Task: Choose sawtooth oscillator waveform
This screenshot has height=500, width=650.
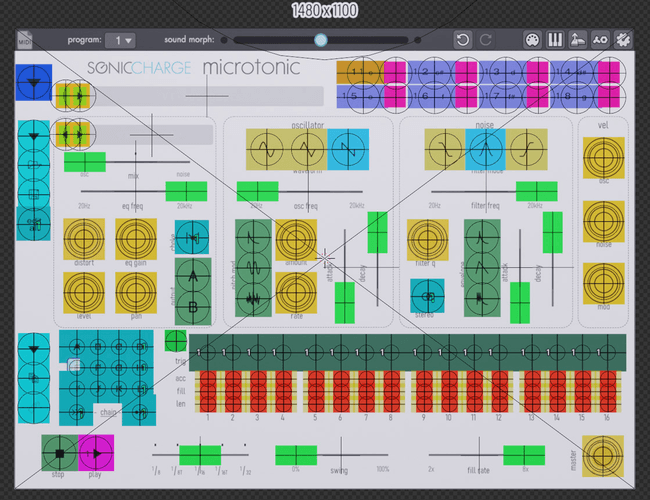Action: click(x=348, y=149)
